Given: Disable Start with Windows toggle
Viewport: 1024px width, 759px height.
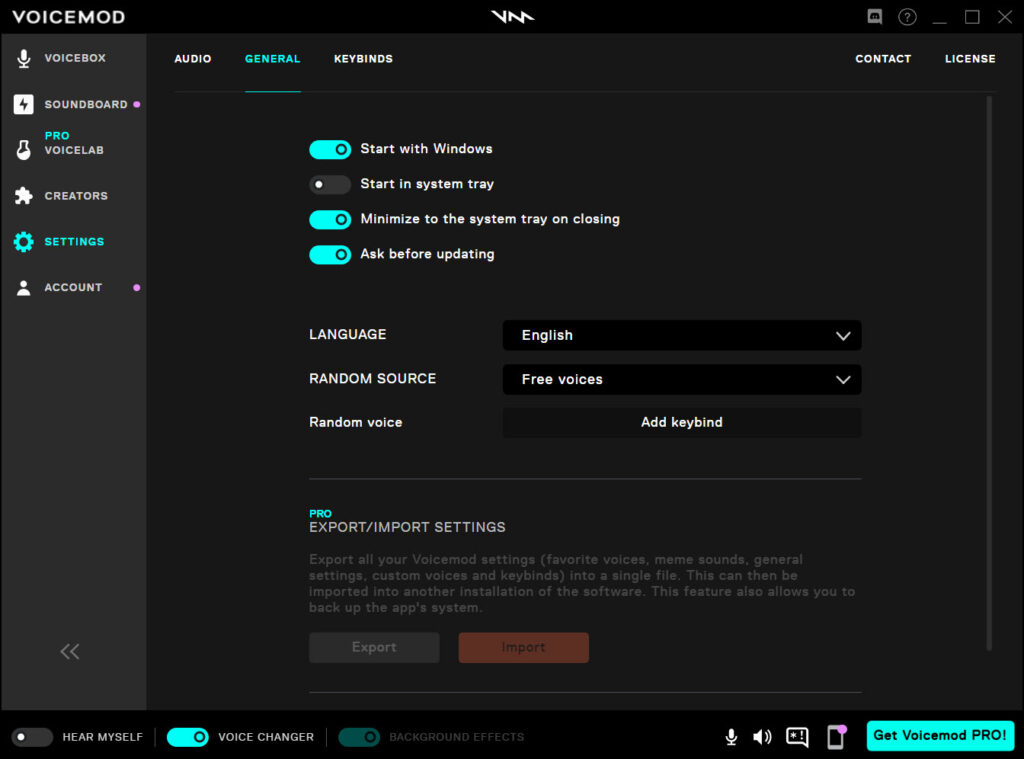Looking at the screenshot, I should click(x=330, y=150).
